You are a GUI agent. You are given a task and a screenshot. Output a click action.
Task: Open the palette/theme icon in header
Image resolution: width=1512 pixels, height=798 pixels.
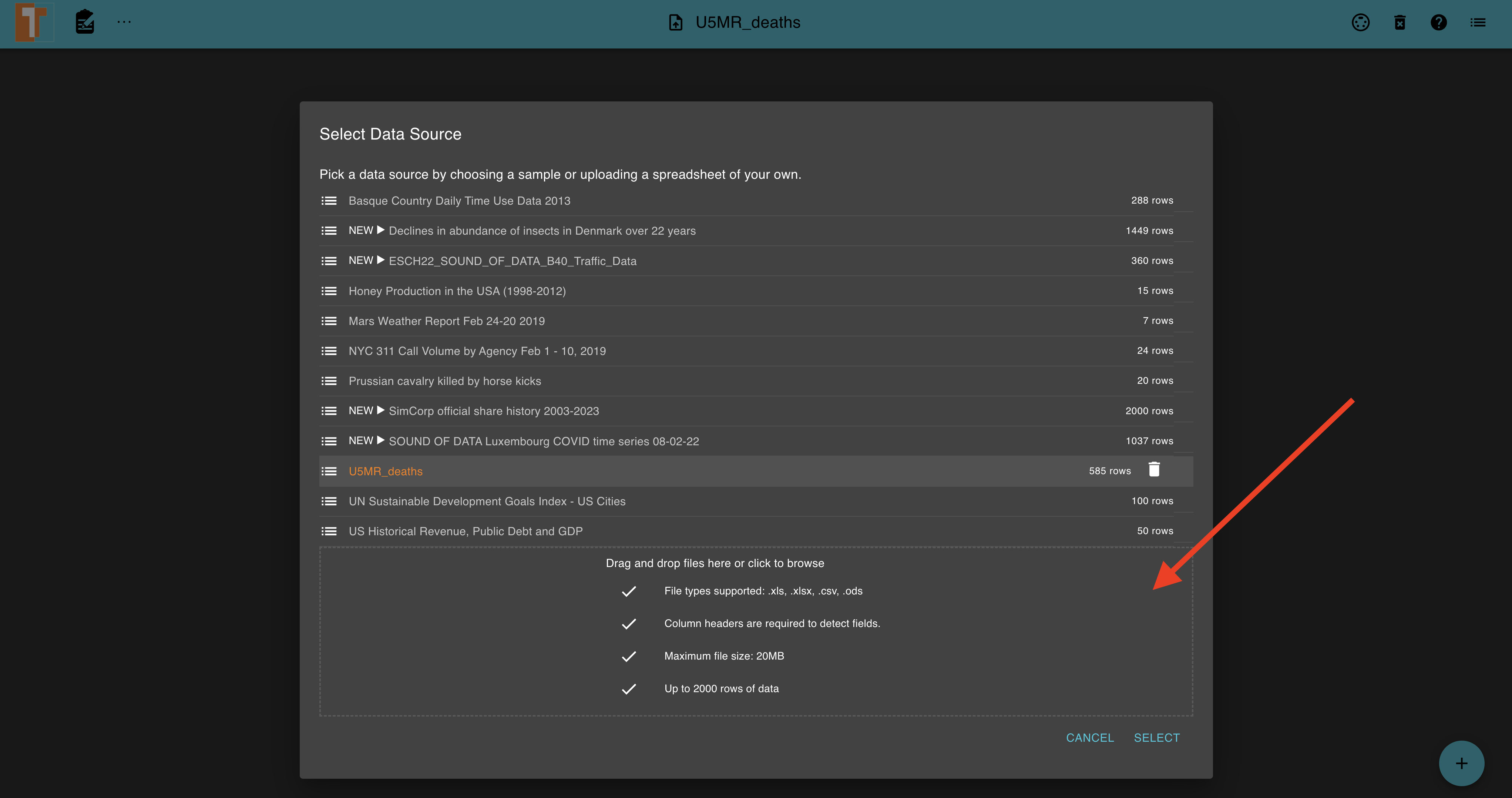tap(1360, 22)
